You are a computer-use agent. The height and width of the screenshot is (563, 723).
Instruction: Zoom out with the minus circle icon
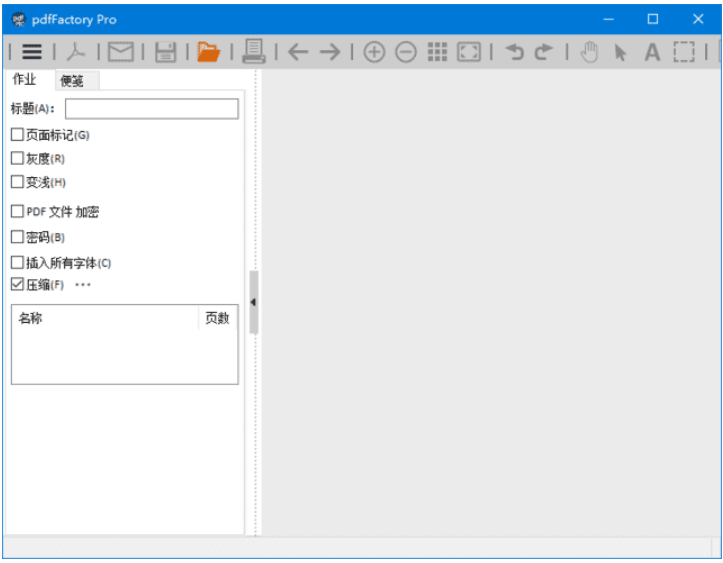[406, 52]
